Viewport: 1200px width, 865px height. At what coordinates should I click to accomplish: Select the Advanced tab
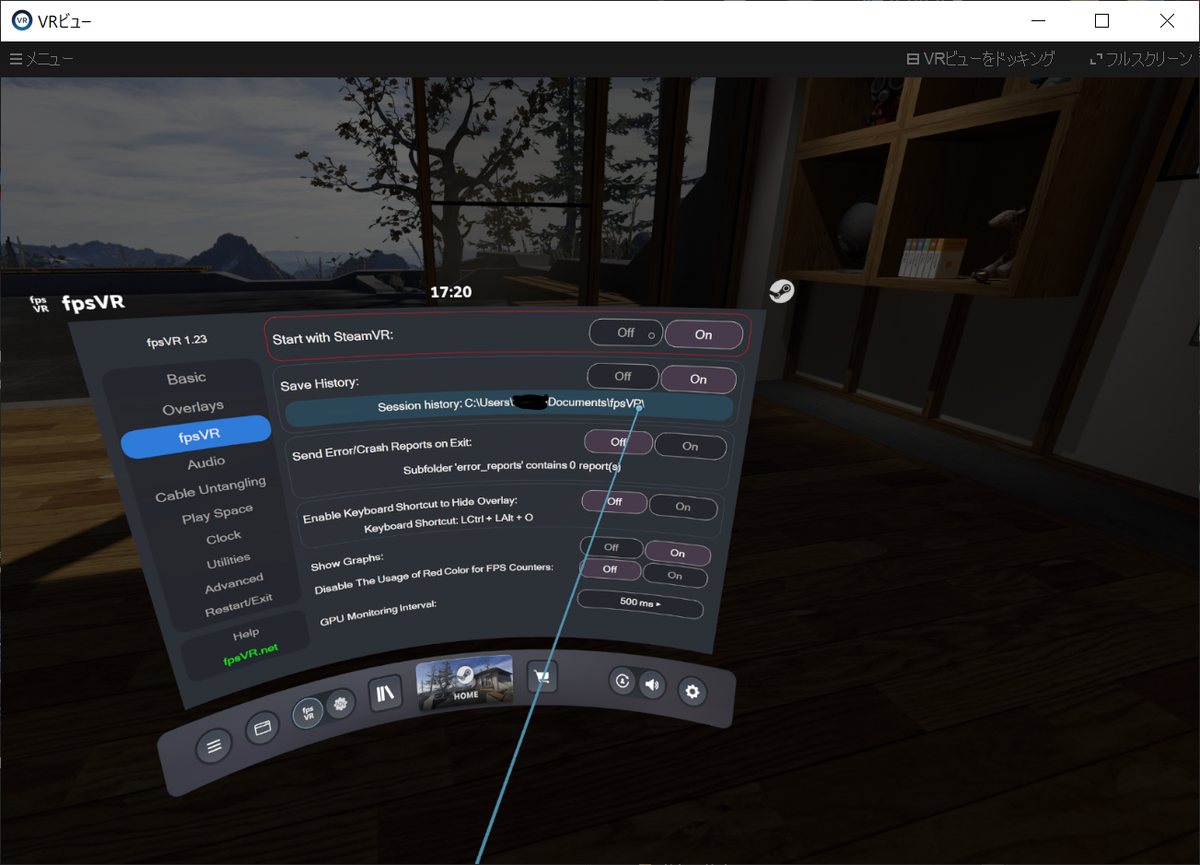[x=234, y=583]
